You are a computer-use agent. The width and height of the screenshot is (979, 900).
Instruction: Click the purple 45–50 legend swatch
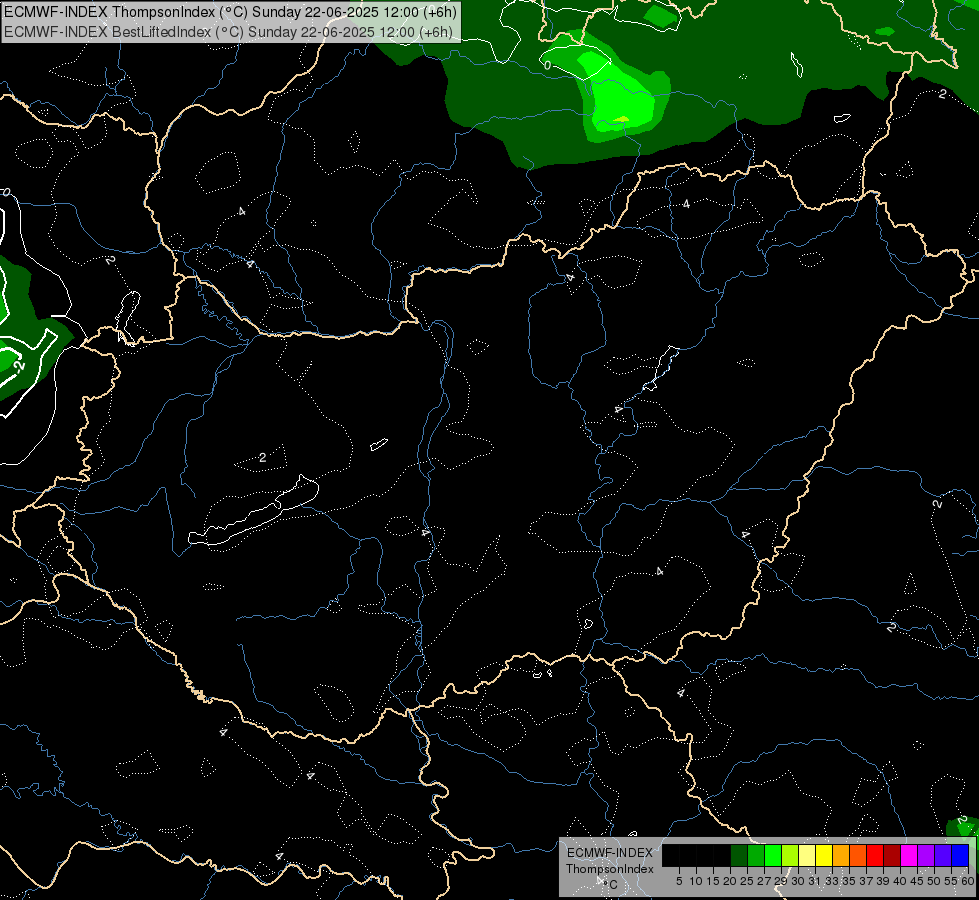pyautogui.click(x=926, y=856)
